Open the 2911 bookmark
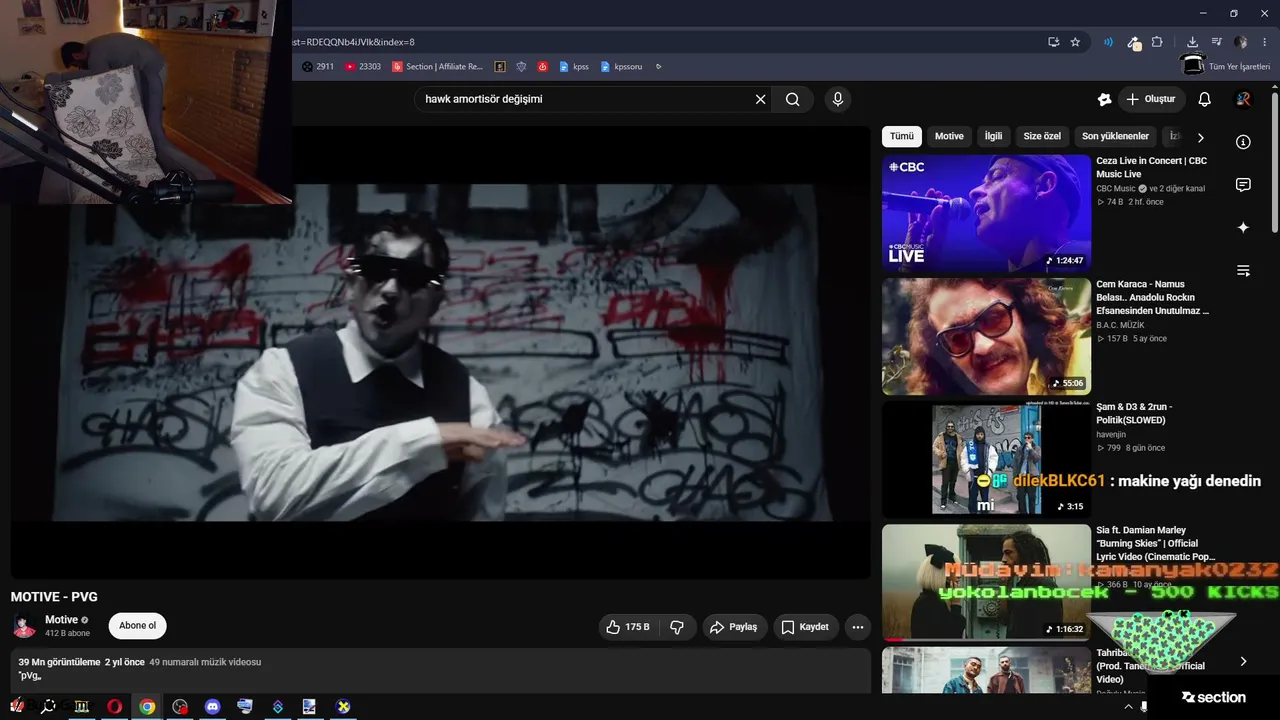1280x720 pixels. pyautogui.click(x=318, y=67)
